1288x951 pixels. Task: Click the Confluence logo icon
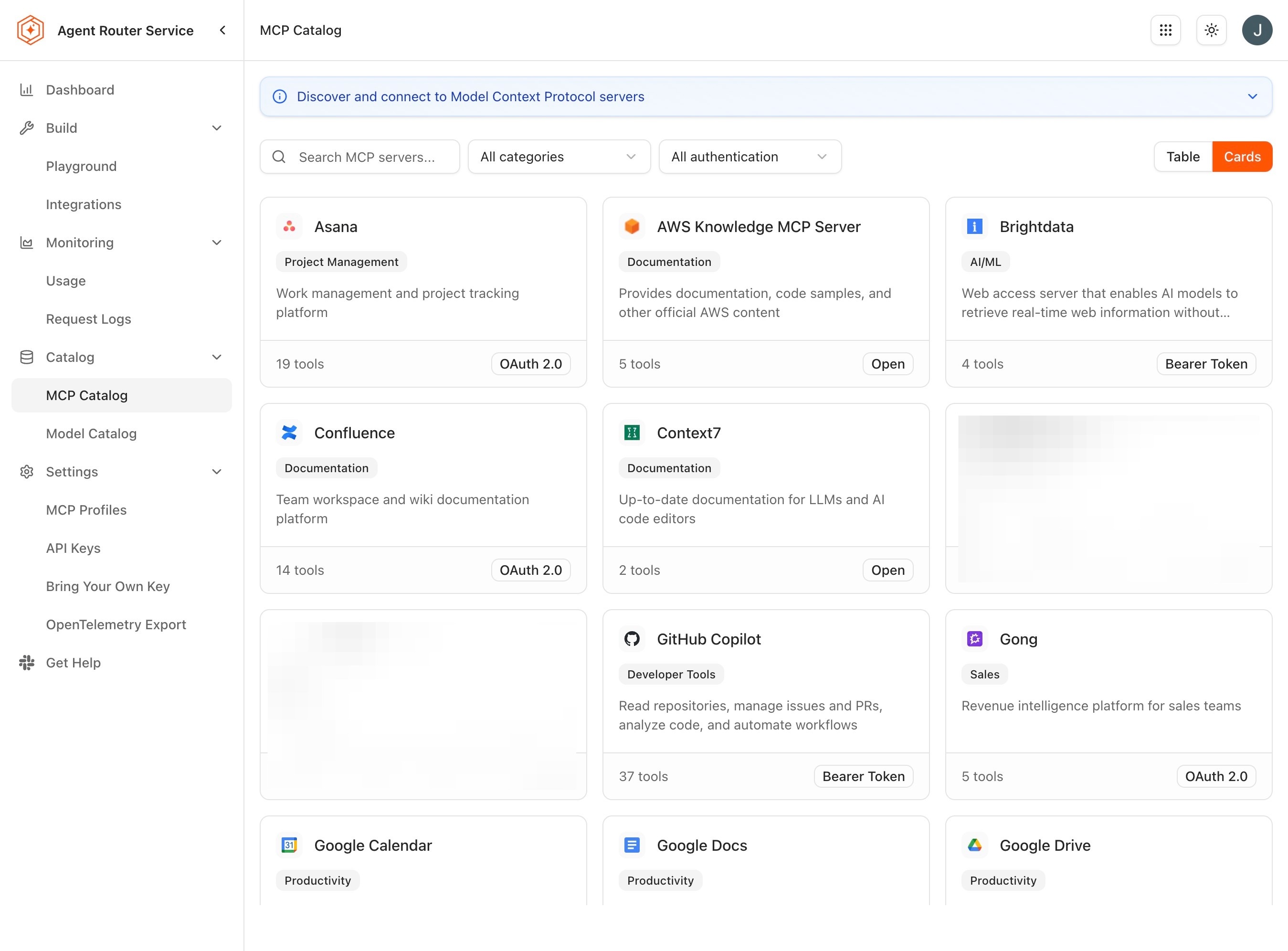click(289, 433)
